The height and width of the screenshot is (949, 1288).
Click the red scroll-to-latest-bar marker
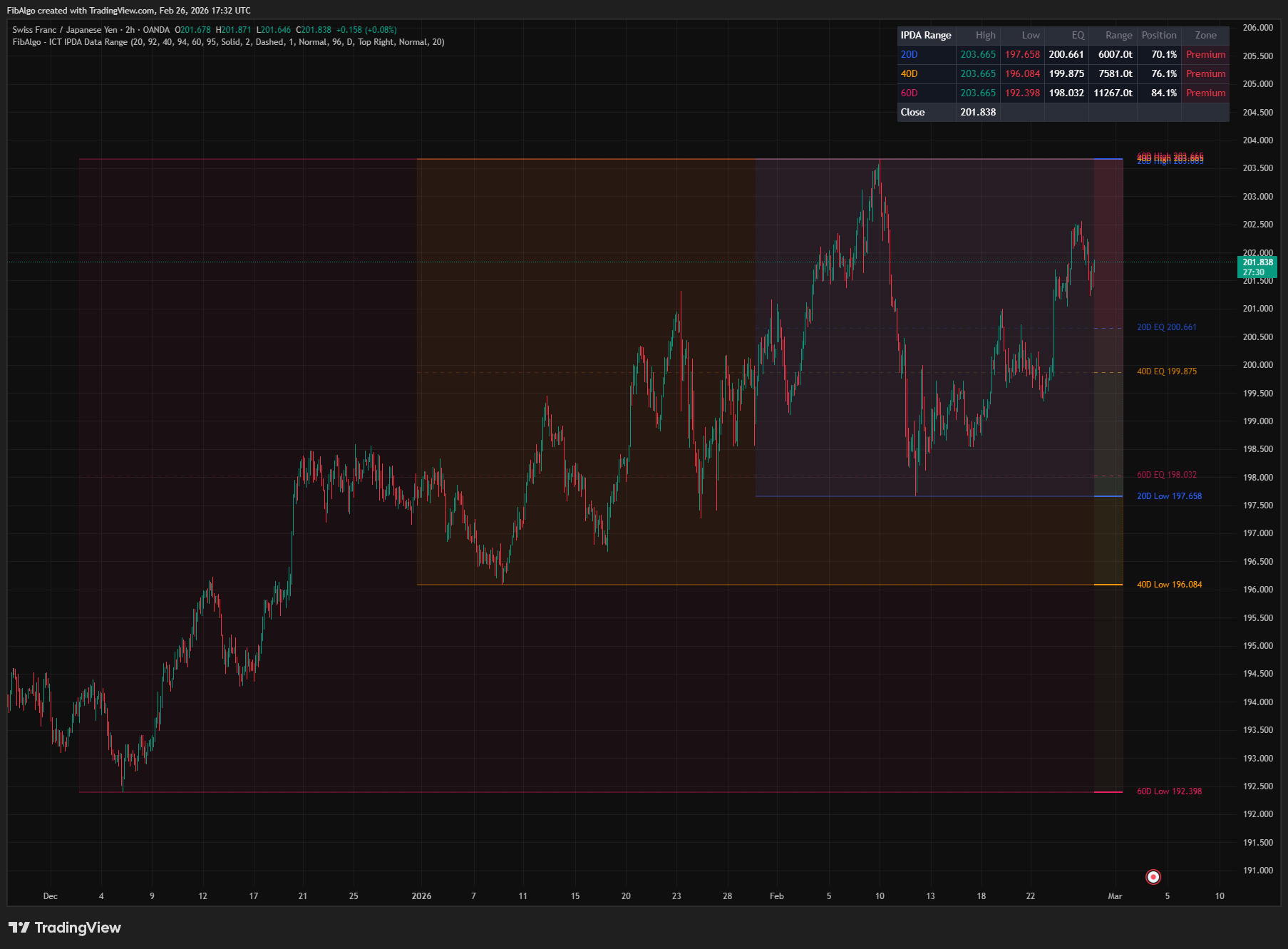coord(1153,876)
